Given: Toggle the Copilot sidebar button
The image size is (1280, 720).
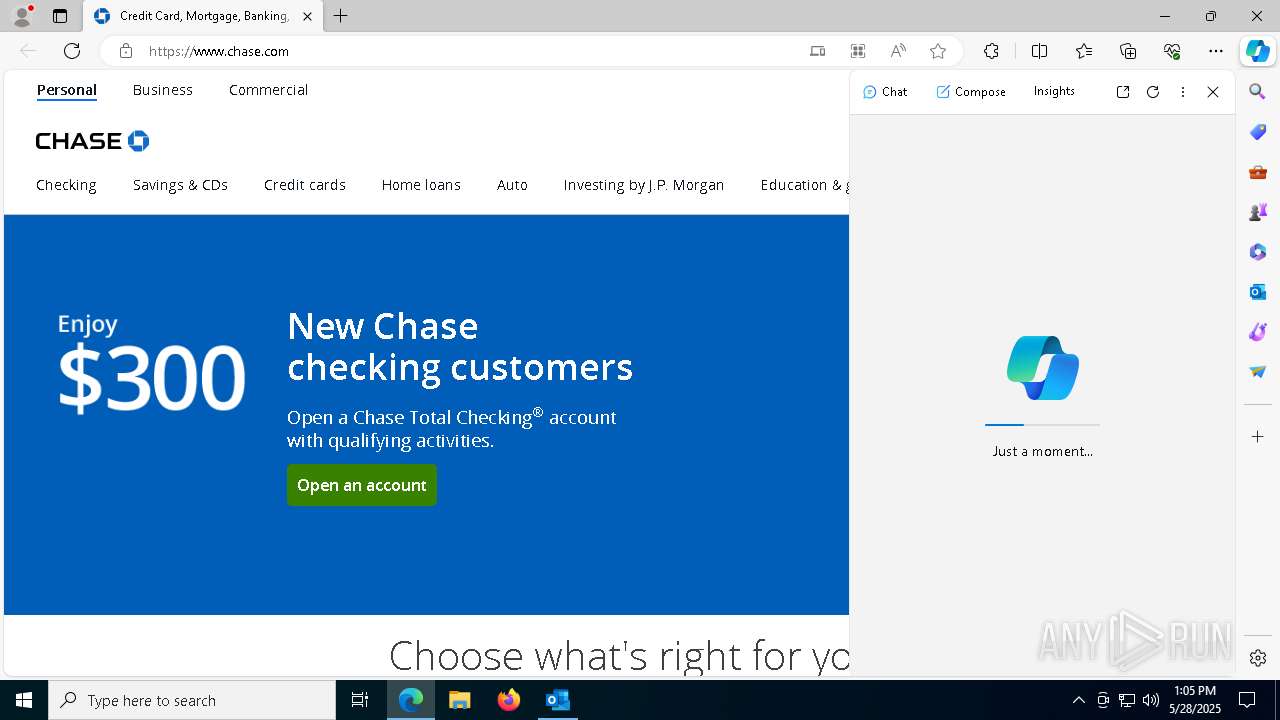Looking at the screenshot, I should pyautogui.click(x=1258, y=51).
